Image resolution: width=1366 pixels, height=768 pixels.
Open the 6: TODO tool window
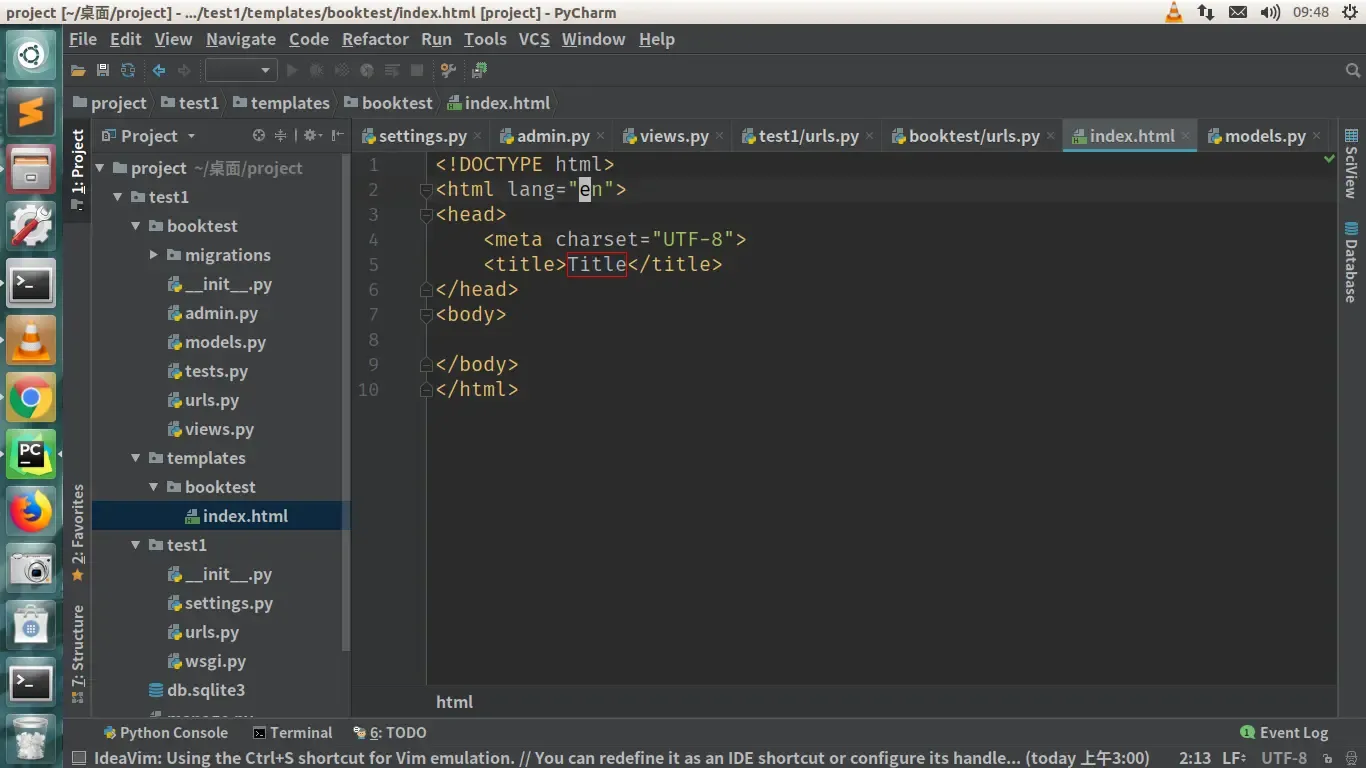coord(390,733)
